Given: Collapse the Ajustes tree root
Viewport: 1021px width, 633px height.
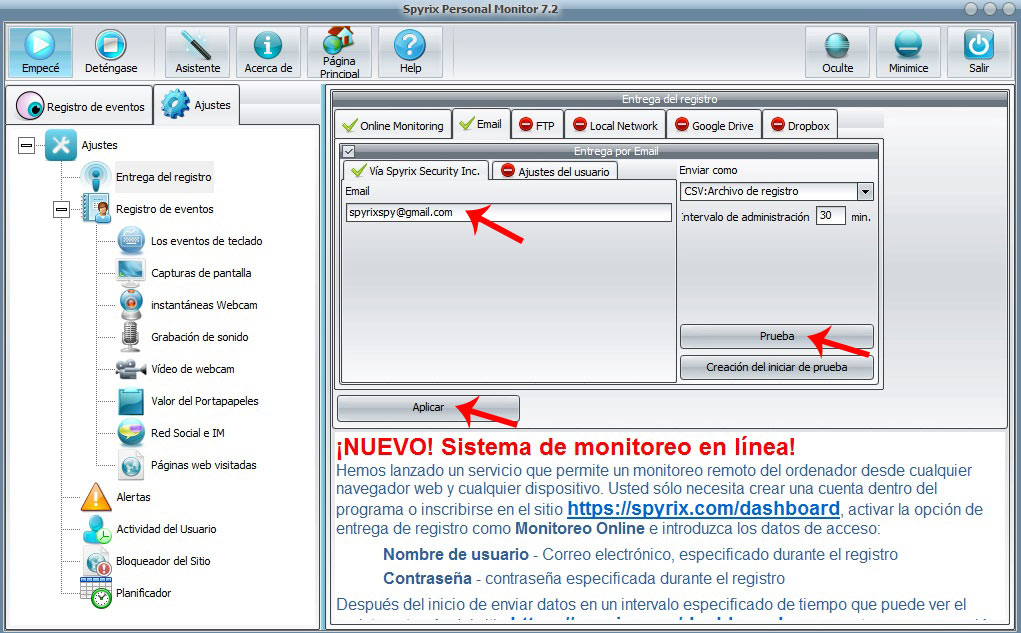Looking at the screenshot, I should click(x=27, y=145).
